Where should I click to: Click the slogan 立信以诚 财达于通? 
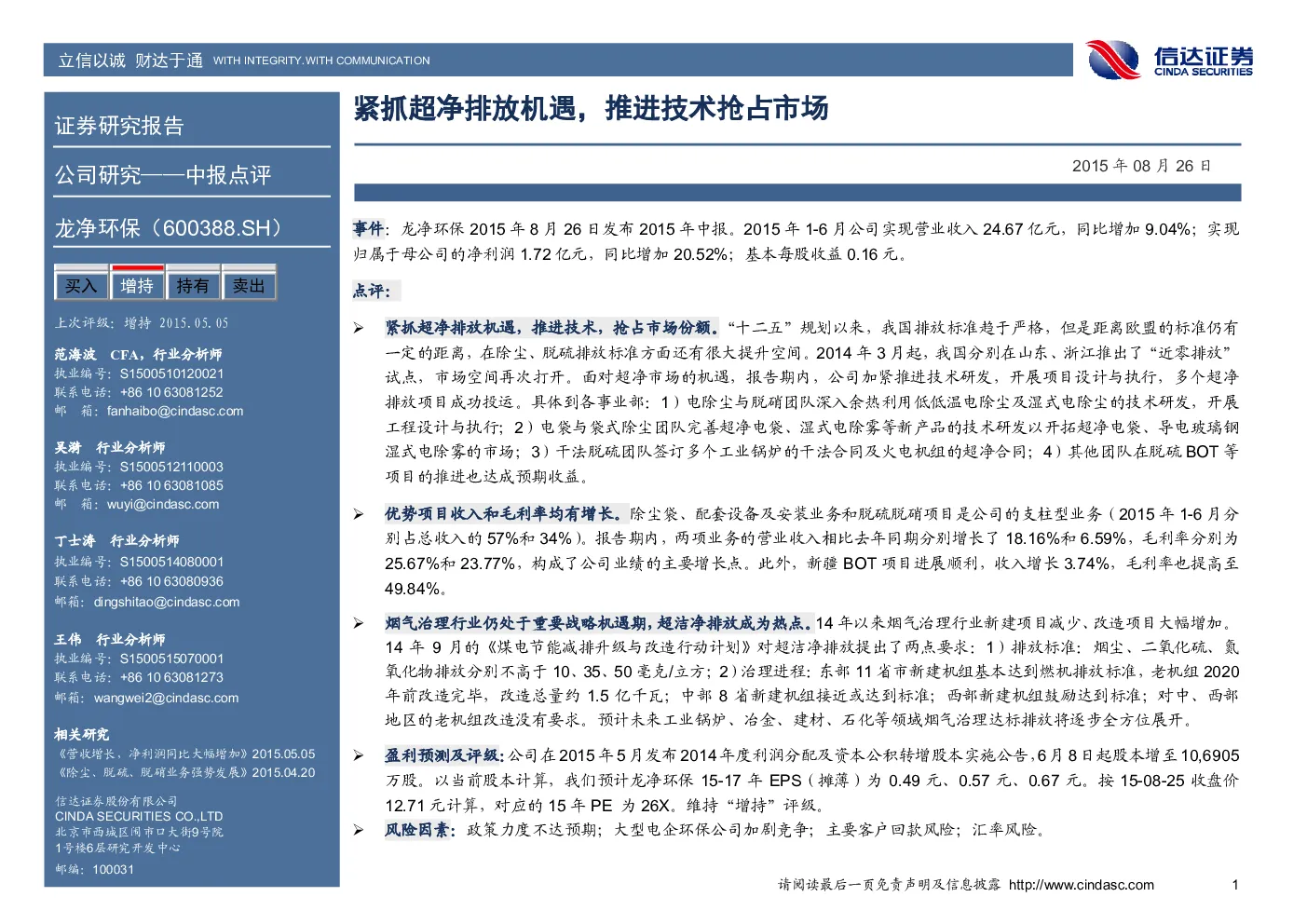click(130, 61)
